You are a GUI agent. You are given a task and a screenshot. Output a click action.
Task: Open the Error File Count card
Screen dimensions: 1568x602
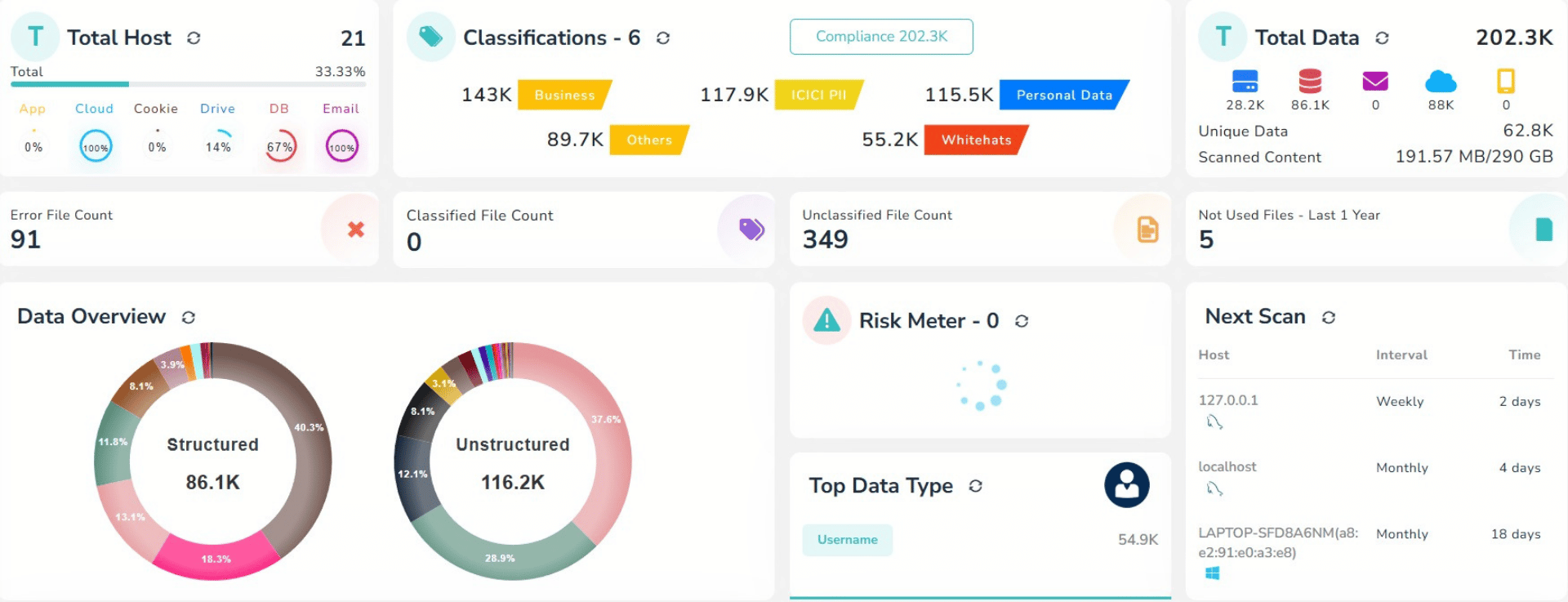(189, 229)
